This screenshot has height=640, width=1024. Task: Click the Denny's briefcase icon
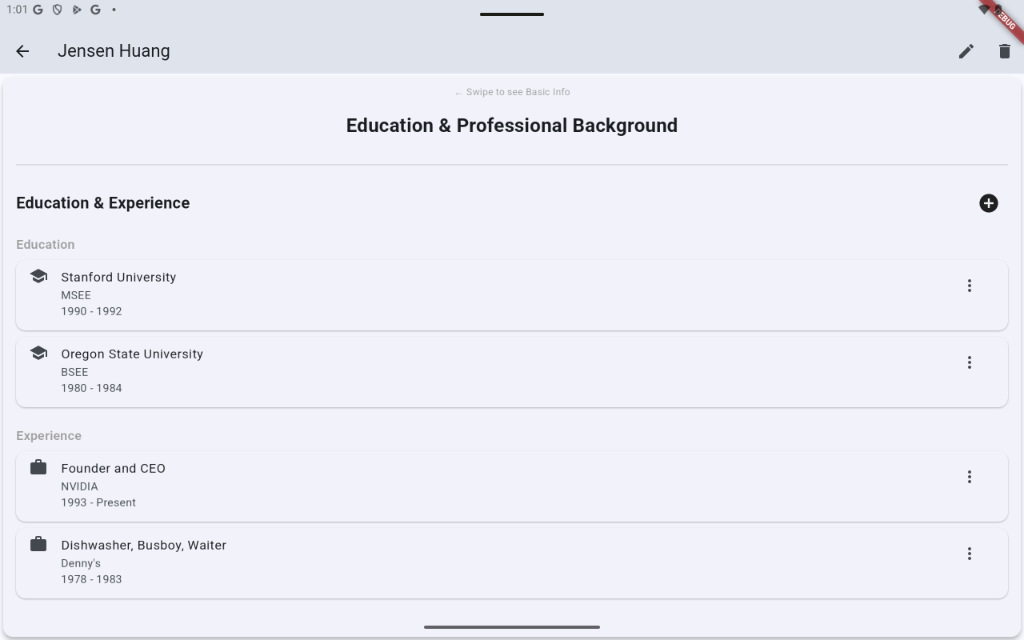click(39, 544)
